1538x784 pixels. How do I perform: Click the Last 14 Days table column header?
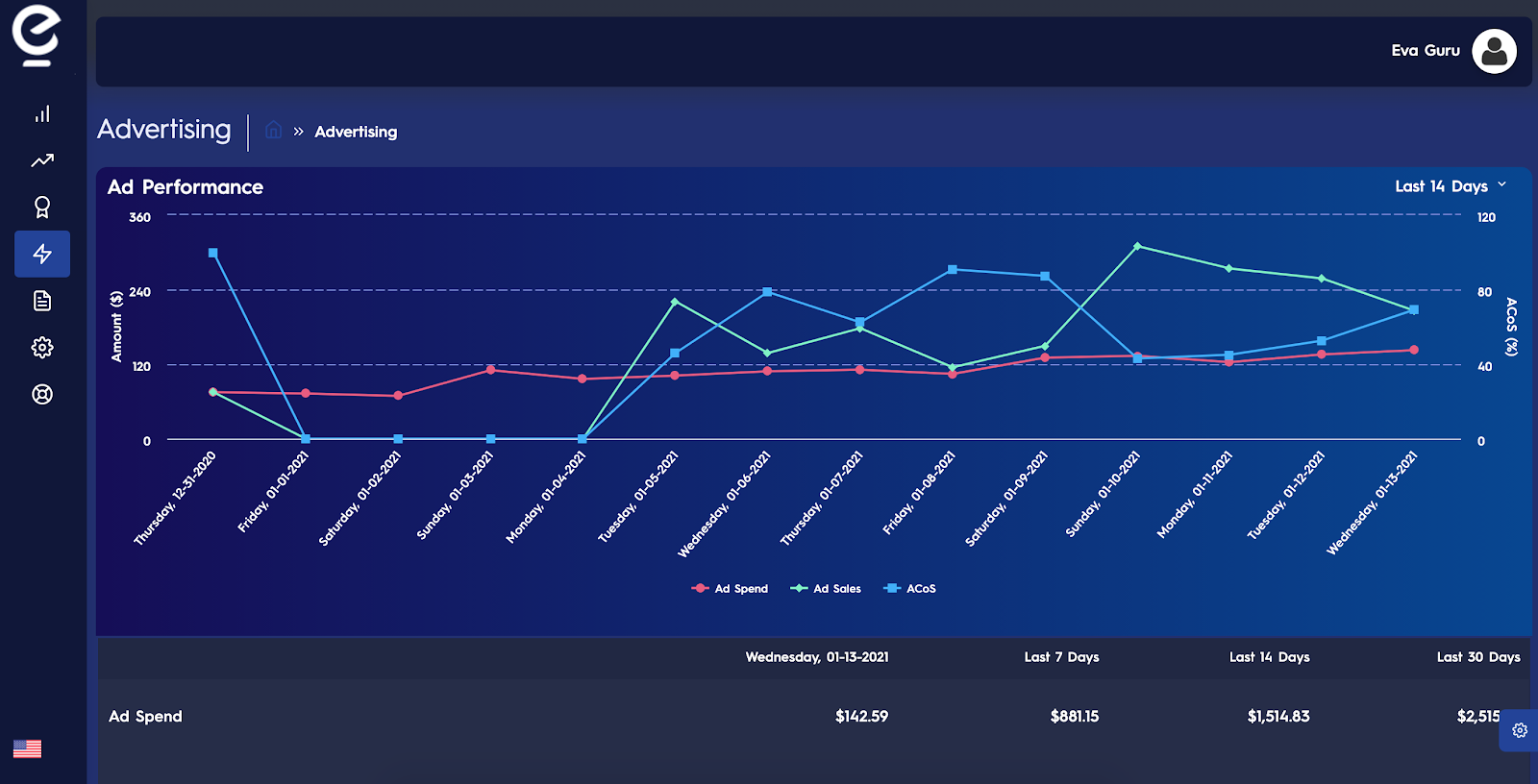(x=1270, y=657)
